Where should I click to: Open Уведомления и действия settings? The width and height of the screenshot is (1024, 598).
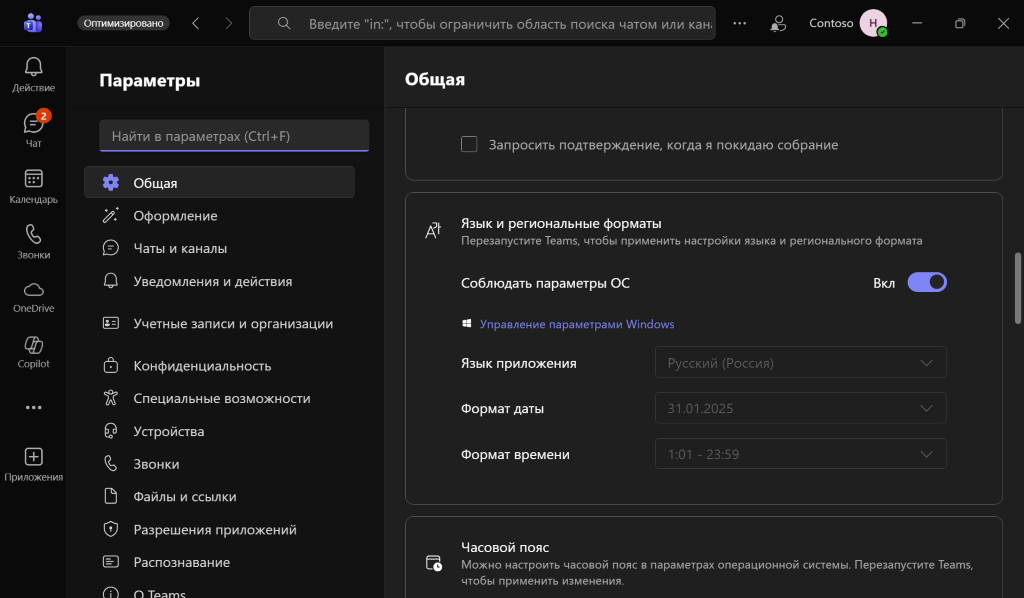(219, 281)
